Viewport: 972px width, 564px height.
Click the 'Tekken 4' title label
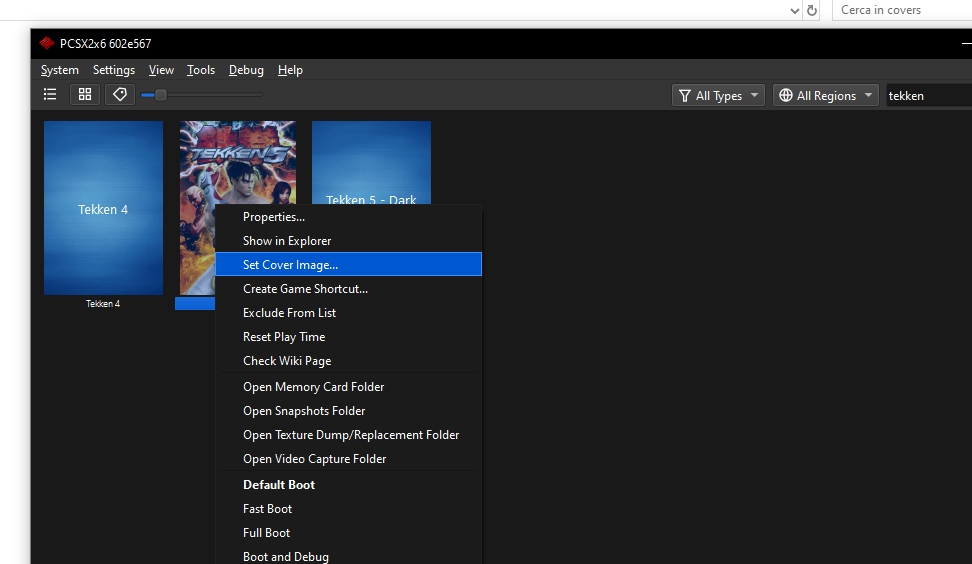pos(103,304)
